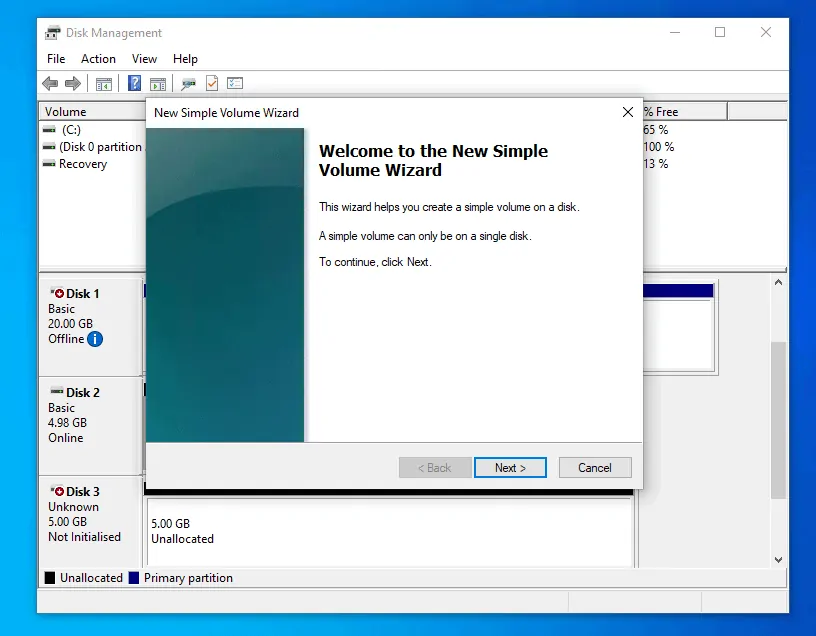Open the Action menu
Screen dimensions: 816x636
pyautogui.click(x=98, y=58)
